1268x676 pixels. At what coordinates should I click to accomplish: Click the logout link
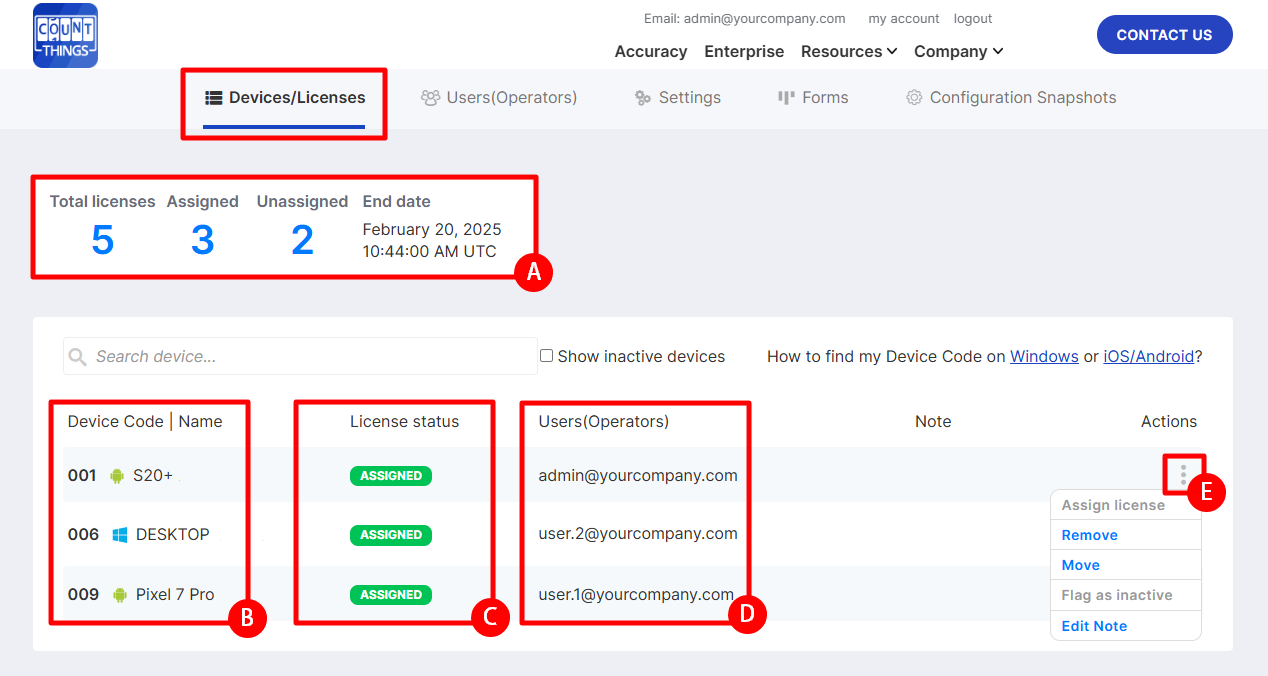[x=972, y=19]
